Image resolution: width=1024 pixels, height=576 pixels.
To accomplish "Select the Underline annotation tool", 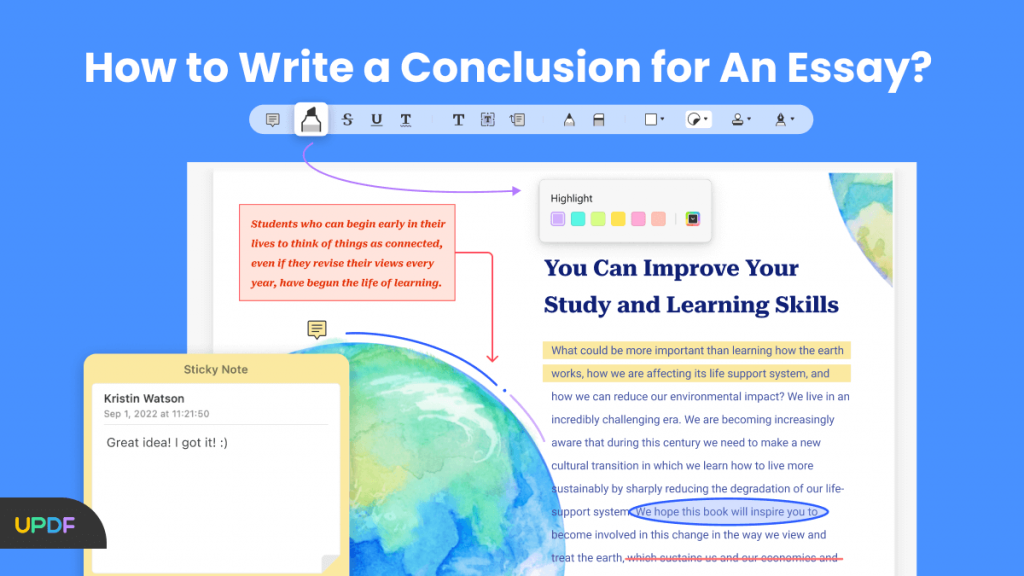I will [376, 119].
